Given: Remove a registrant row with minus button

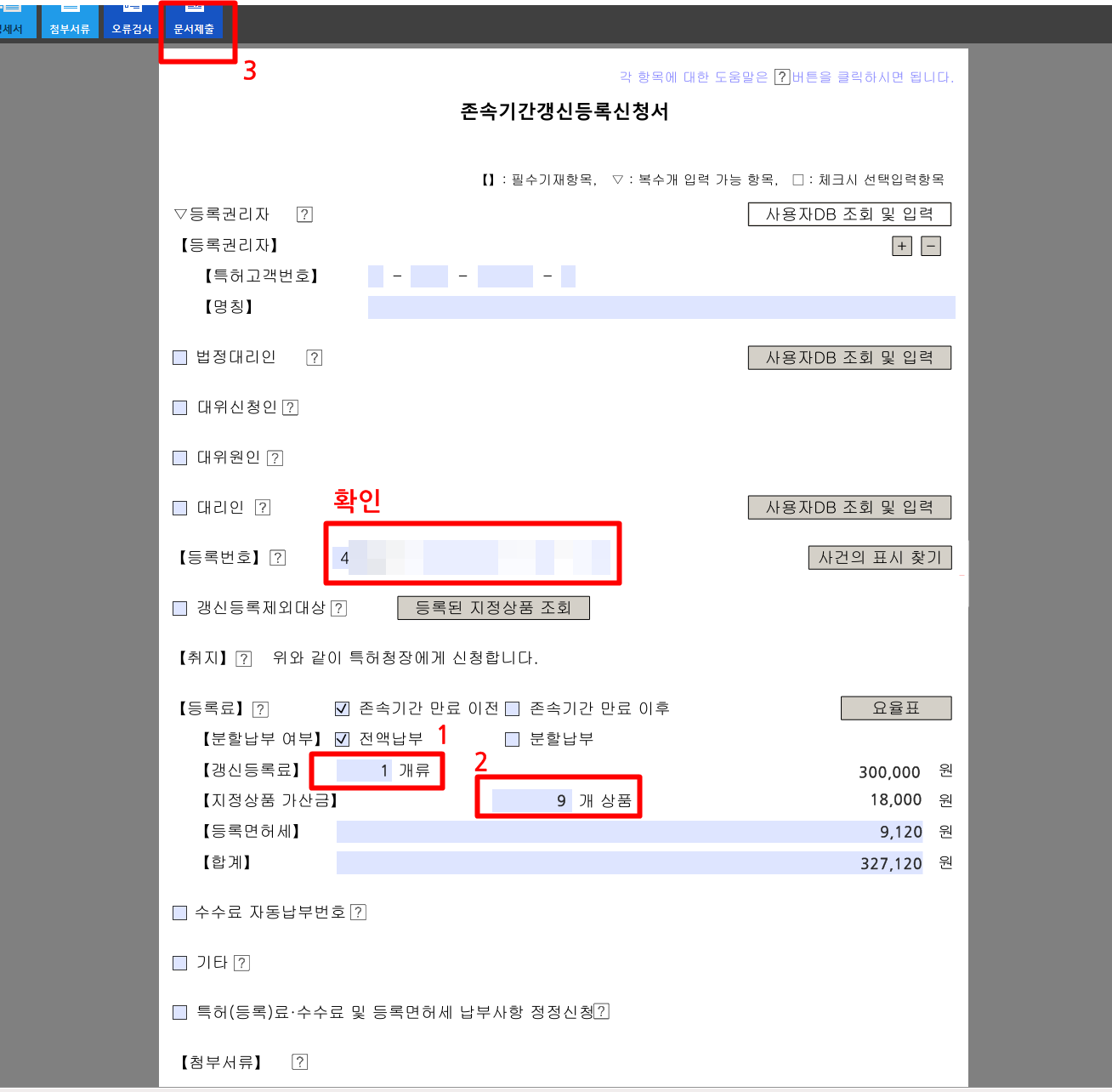Looking at the screenshot, I should tap(931, 247).
